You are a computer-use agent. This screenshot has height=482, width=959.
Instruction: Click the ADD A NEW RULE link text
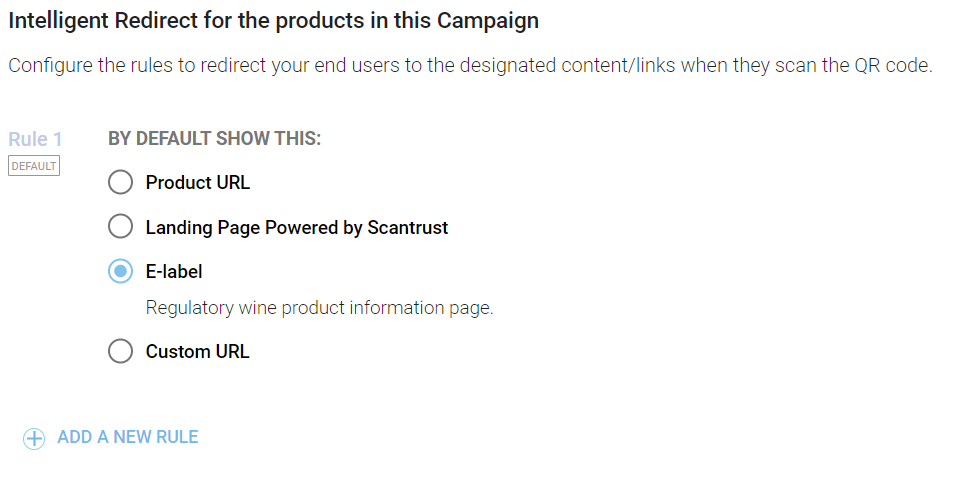(x=128, y=437)
